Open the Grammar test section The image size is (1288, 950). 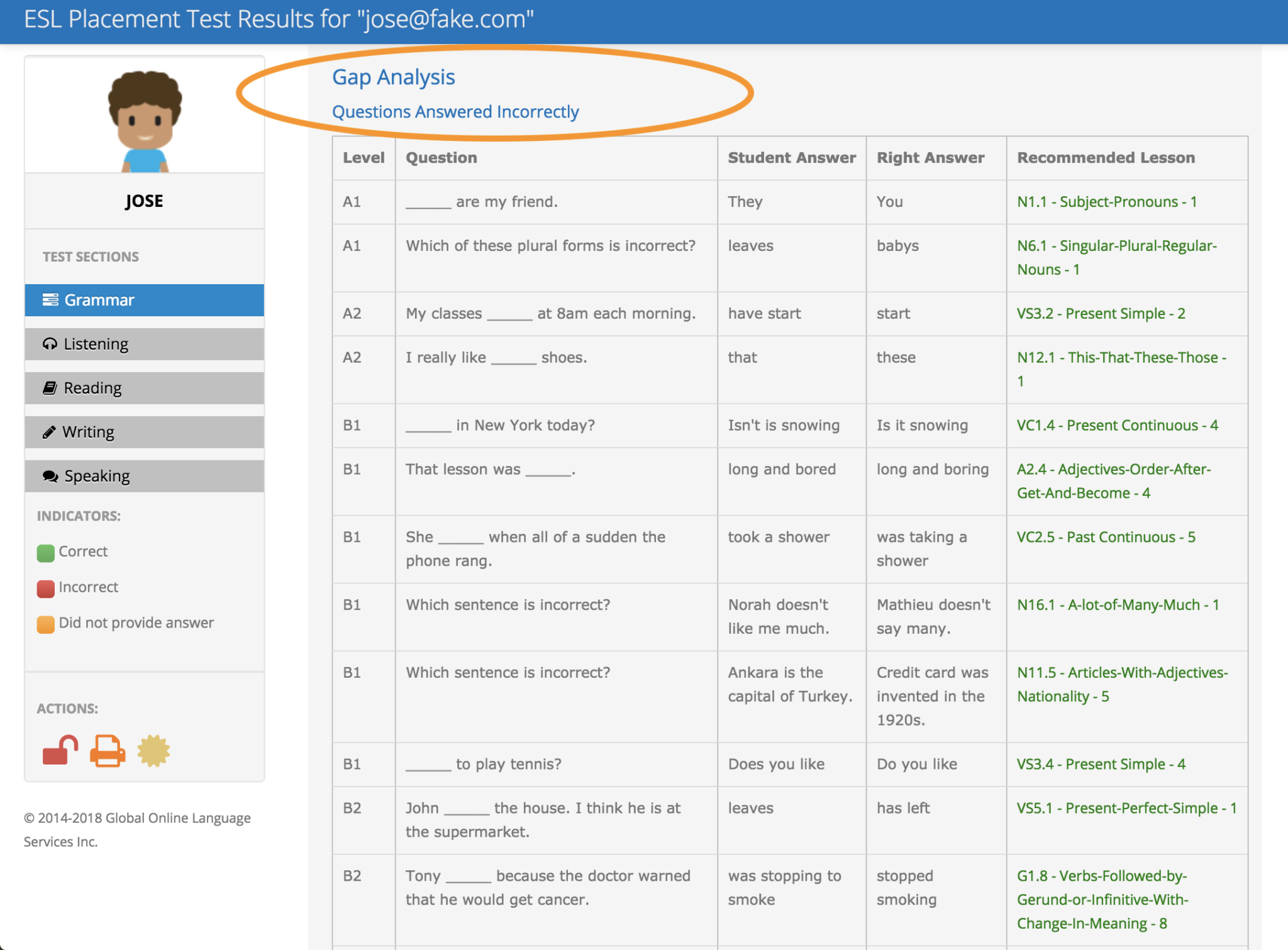click(144, 300)
